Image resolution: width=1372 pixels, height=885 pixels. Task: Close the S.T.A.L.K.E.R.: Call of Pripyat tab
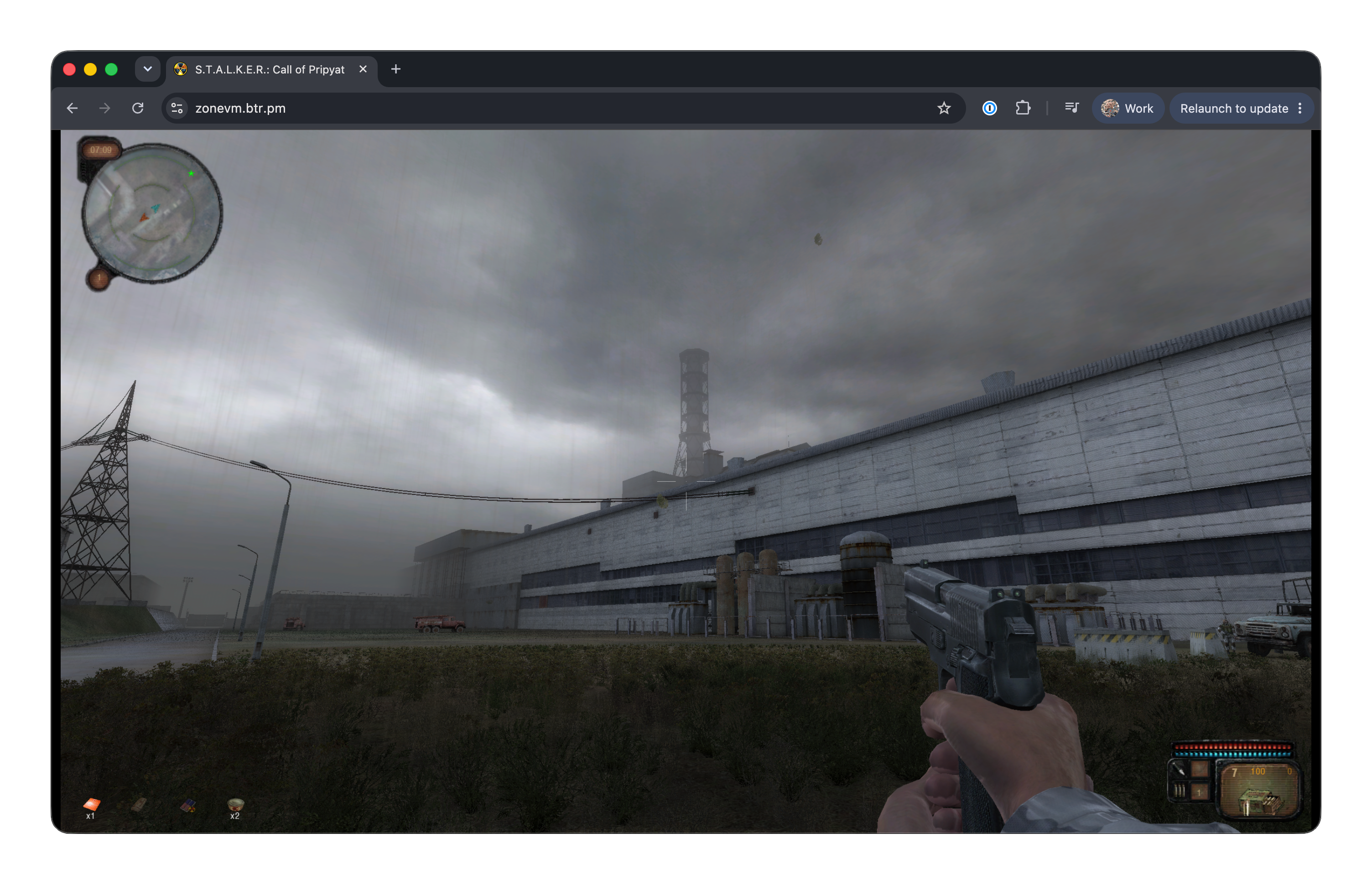tap(363, 69)
